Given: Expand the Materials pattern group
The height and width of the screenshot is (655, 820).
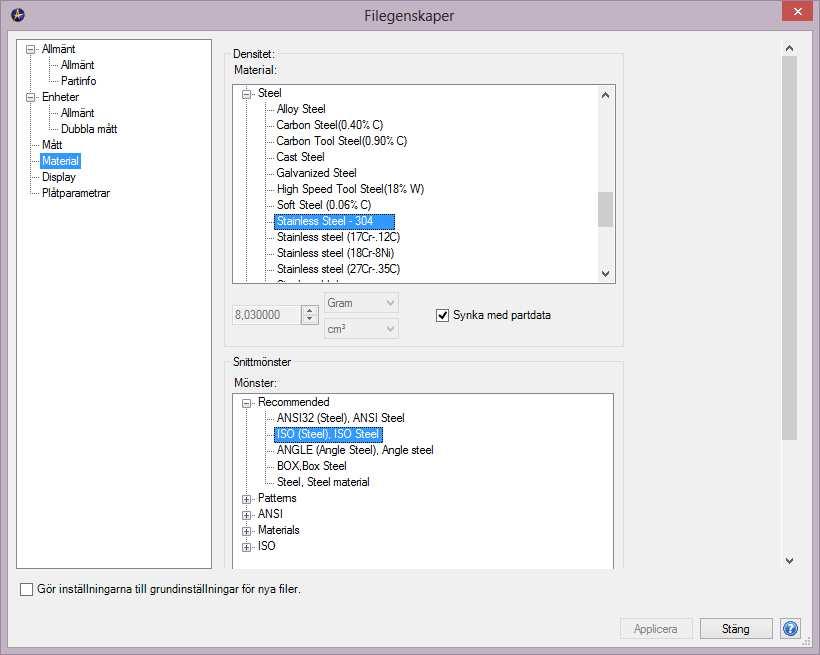Looking at the screenshot, I should [x=246, y=531].
